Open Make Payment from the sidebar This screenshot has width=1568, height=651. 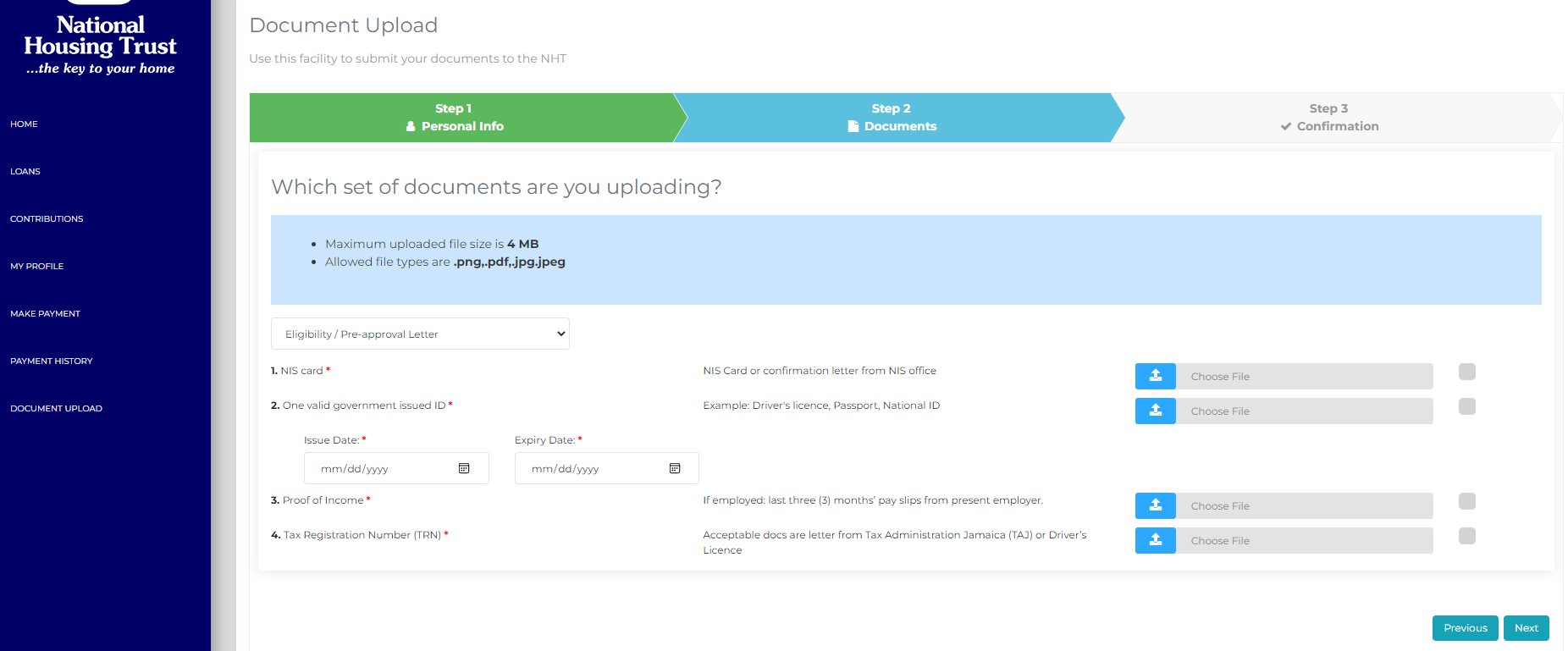coord(45,313)
